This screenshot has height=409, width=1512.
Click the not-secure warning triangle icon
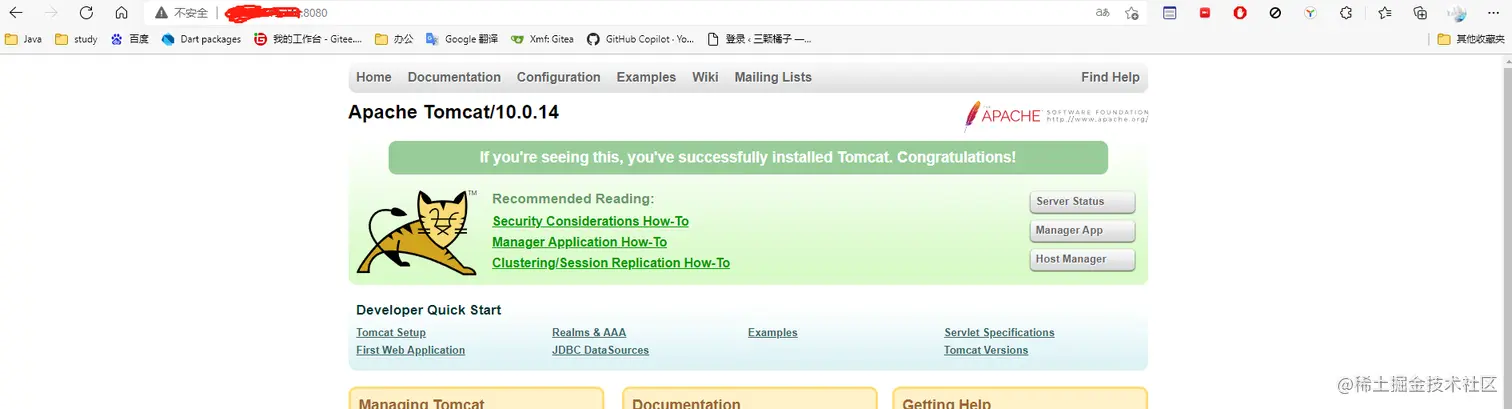(x=160, y=13)
